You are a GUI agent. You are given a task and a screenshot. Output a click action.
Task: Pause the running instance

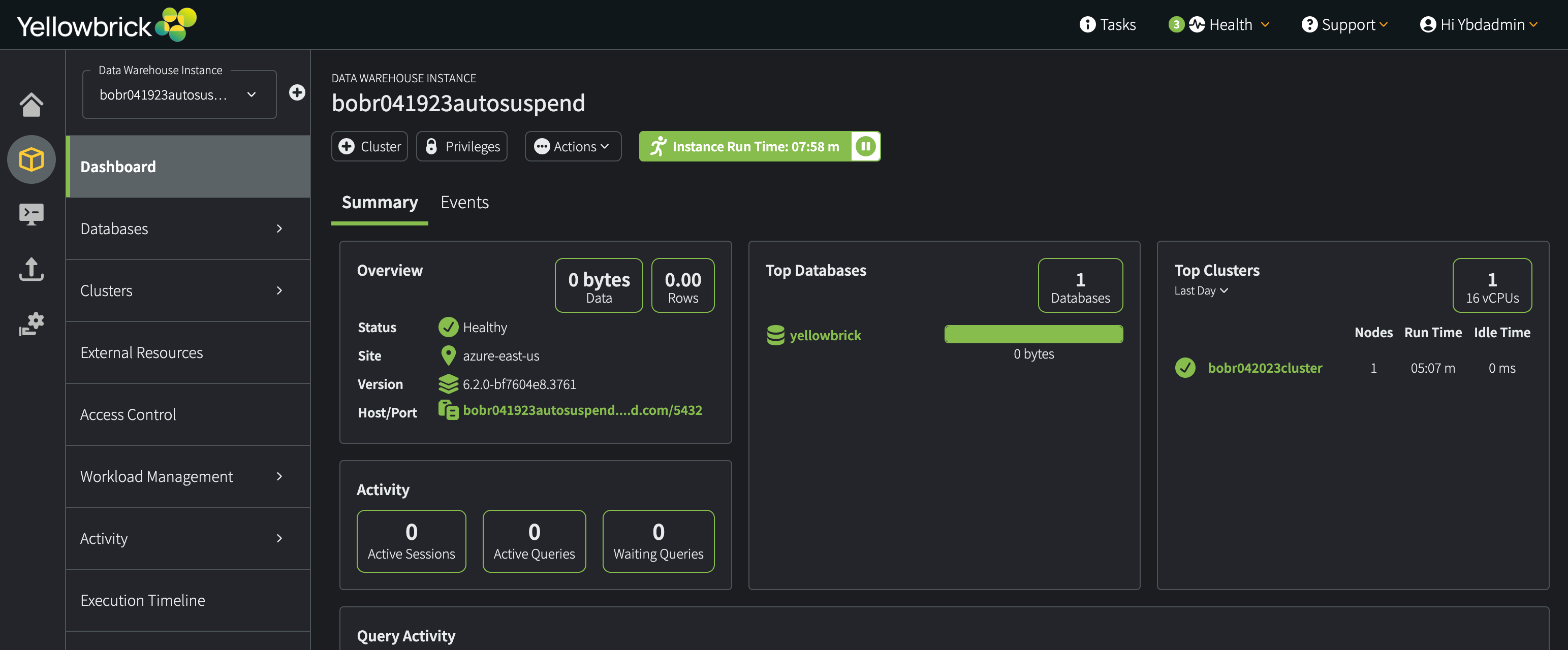point(865,146)
